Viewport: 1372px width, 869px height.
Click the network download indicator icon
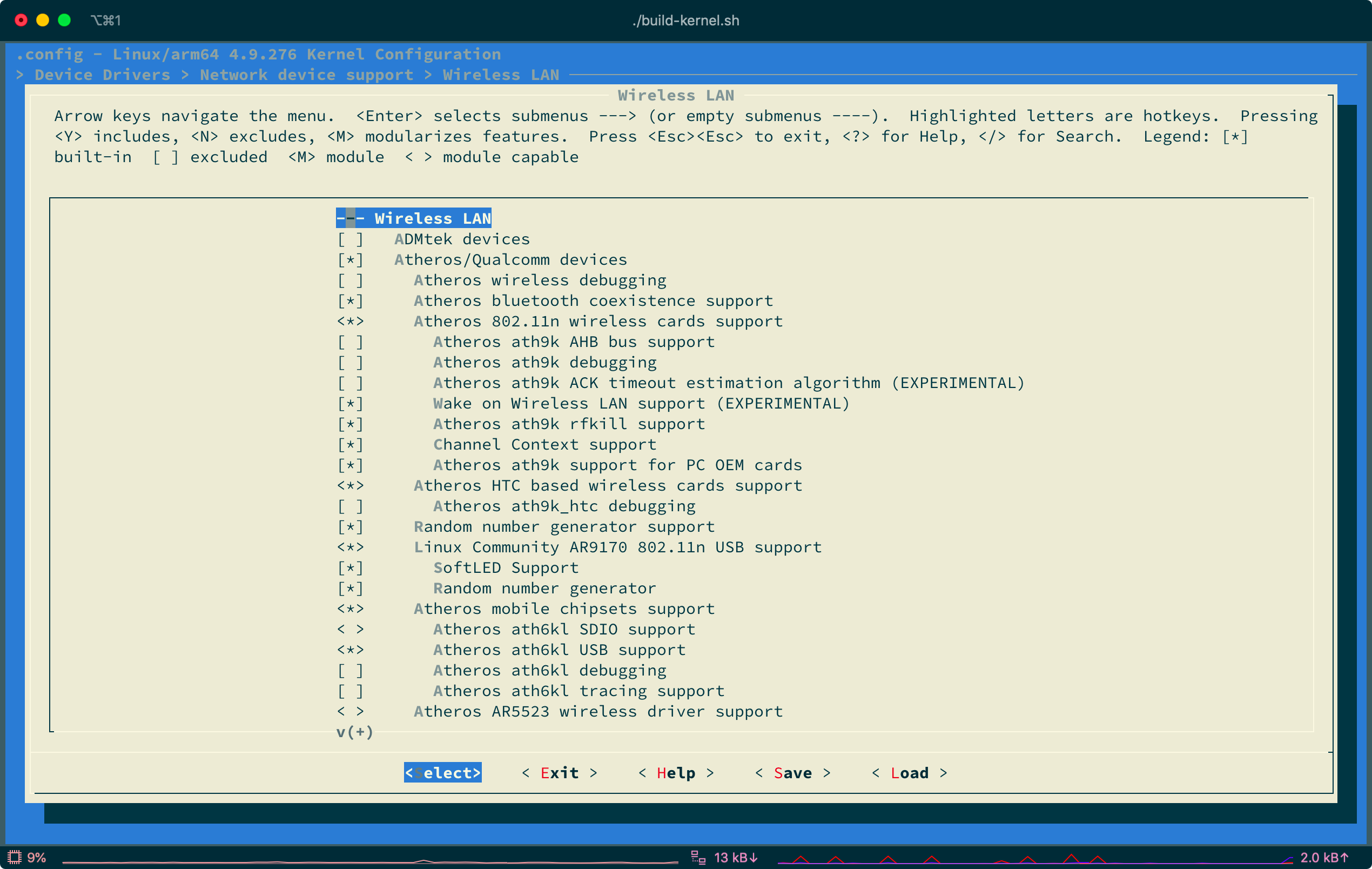[x=698, y=857]
